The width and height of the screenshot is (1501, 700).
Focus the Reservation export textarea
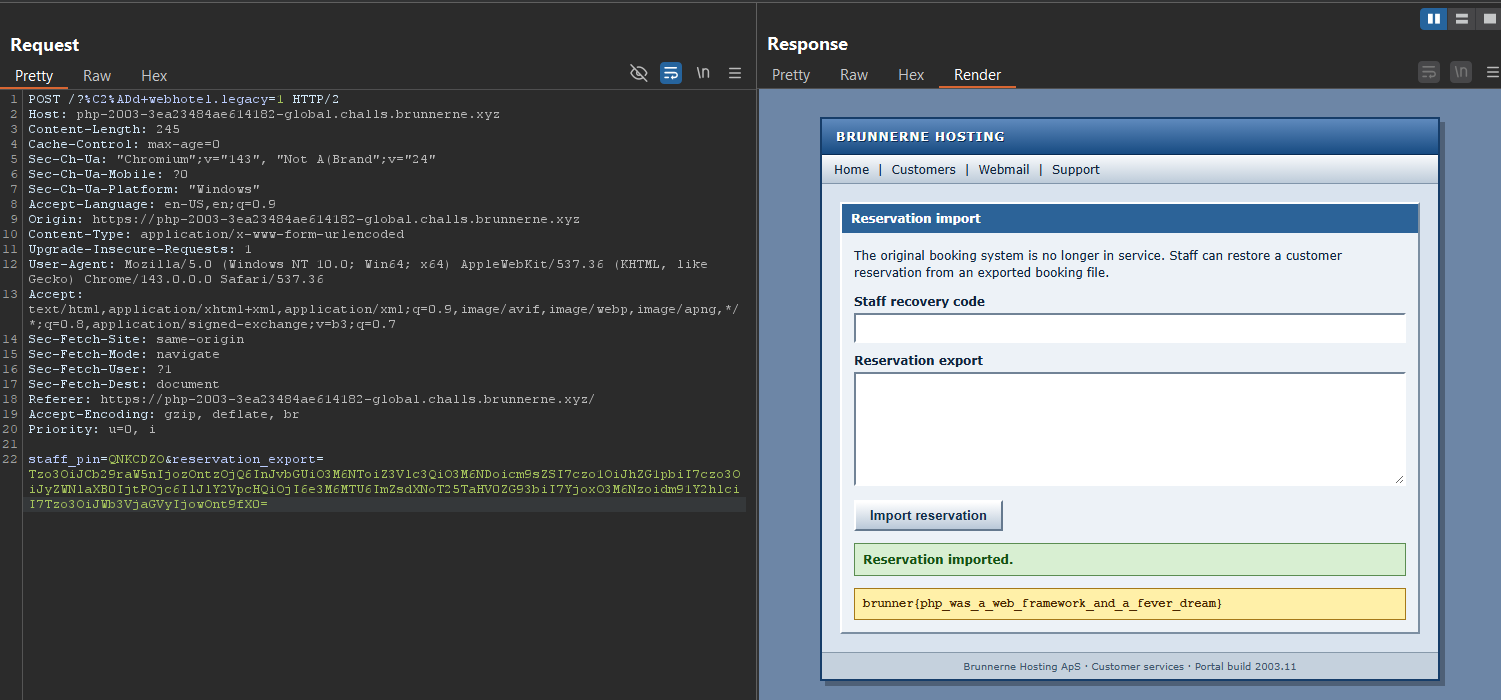coord(1130,429)
